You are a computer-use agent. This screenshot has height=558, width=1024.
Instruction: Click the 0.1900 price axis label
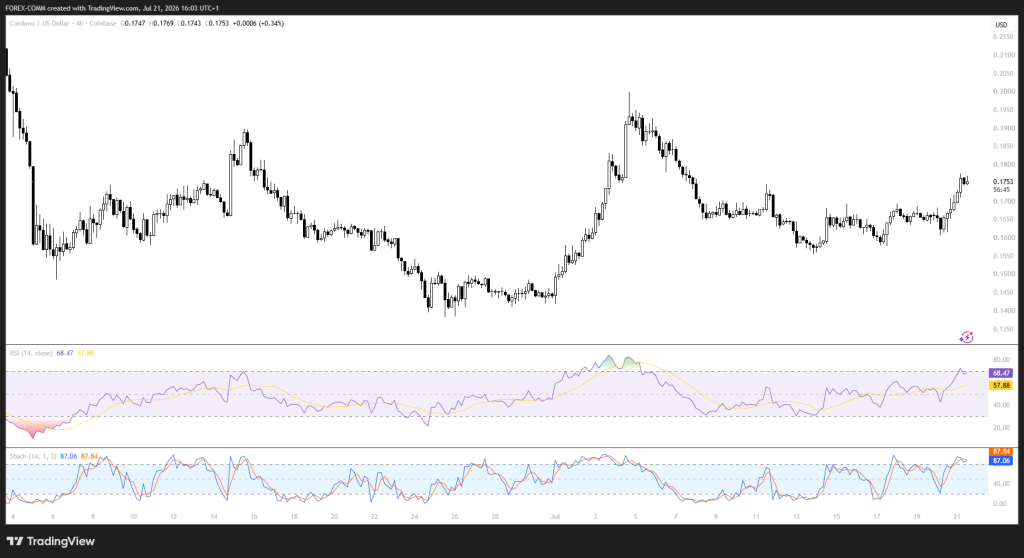1003,128
